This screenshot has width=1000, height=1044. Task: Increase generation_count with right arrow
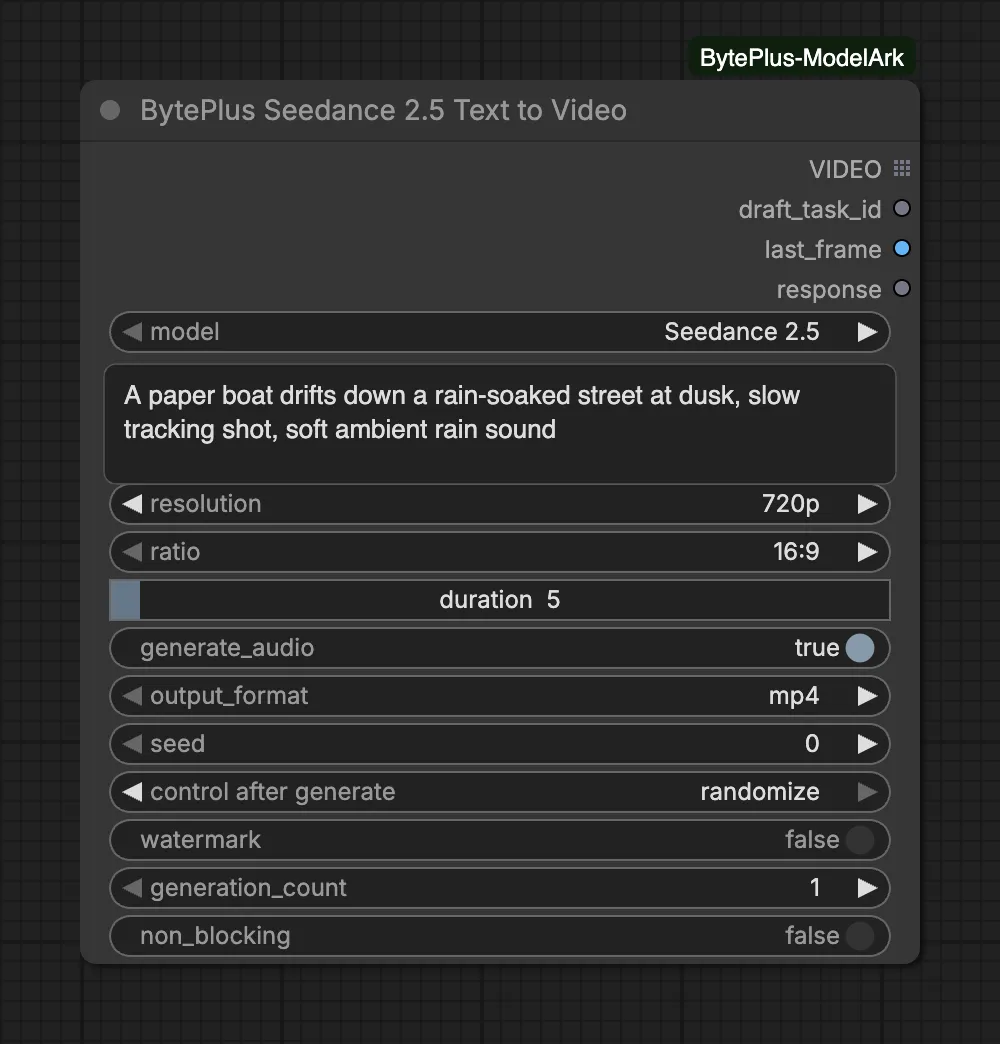[867, 888]
